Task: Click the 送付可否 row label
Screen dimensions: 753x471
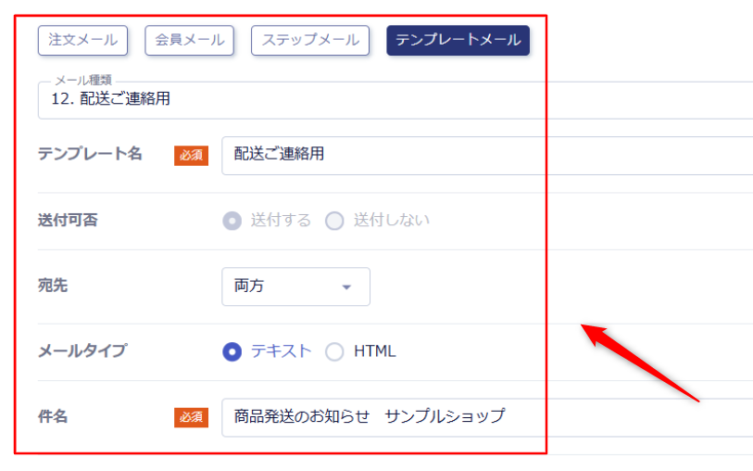Action: 69,220
